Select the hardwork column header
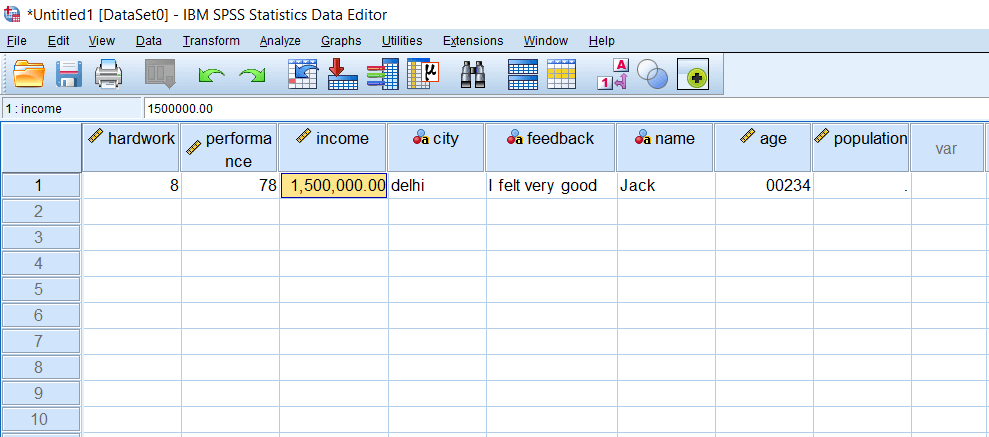Viewport: 989px width, 437px height. click(131, 147)
